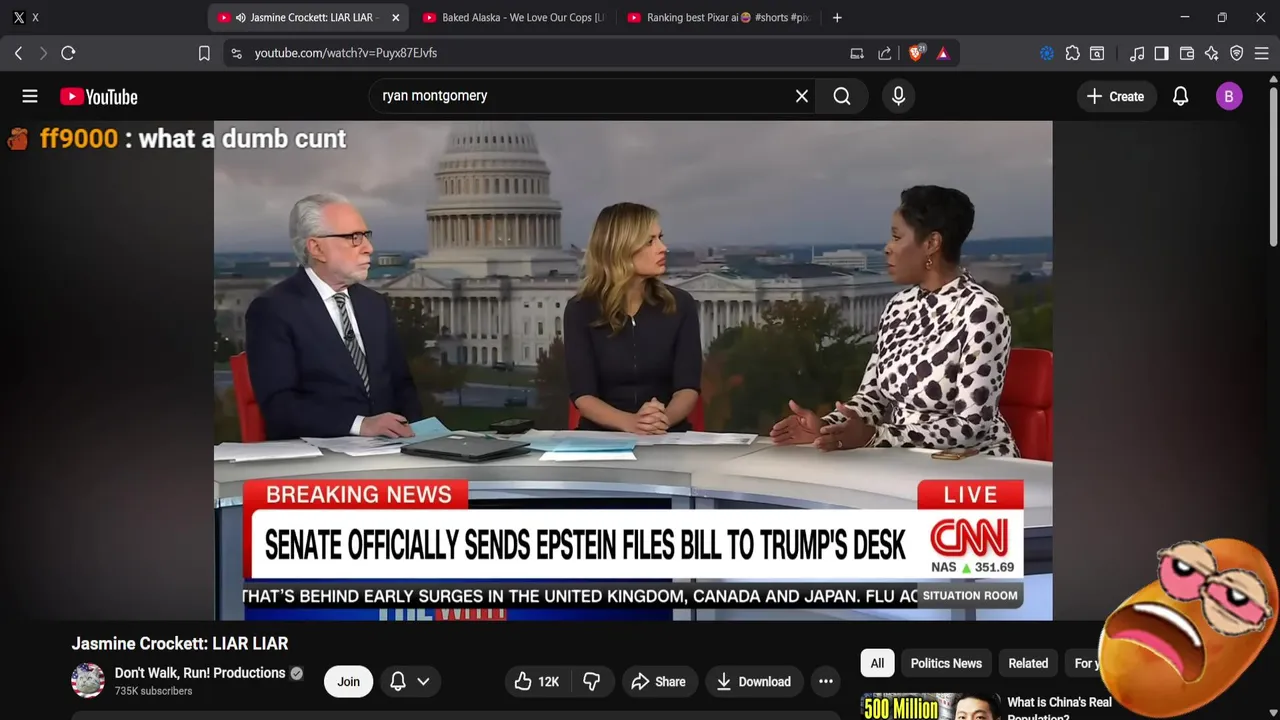Screen dimensions: 1280x720
Task: Open the tab search icon in toolbar
Action: pos(1097,53)
